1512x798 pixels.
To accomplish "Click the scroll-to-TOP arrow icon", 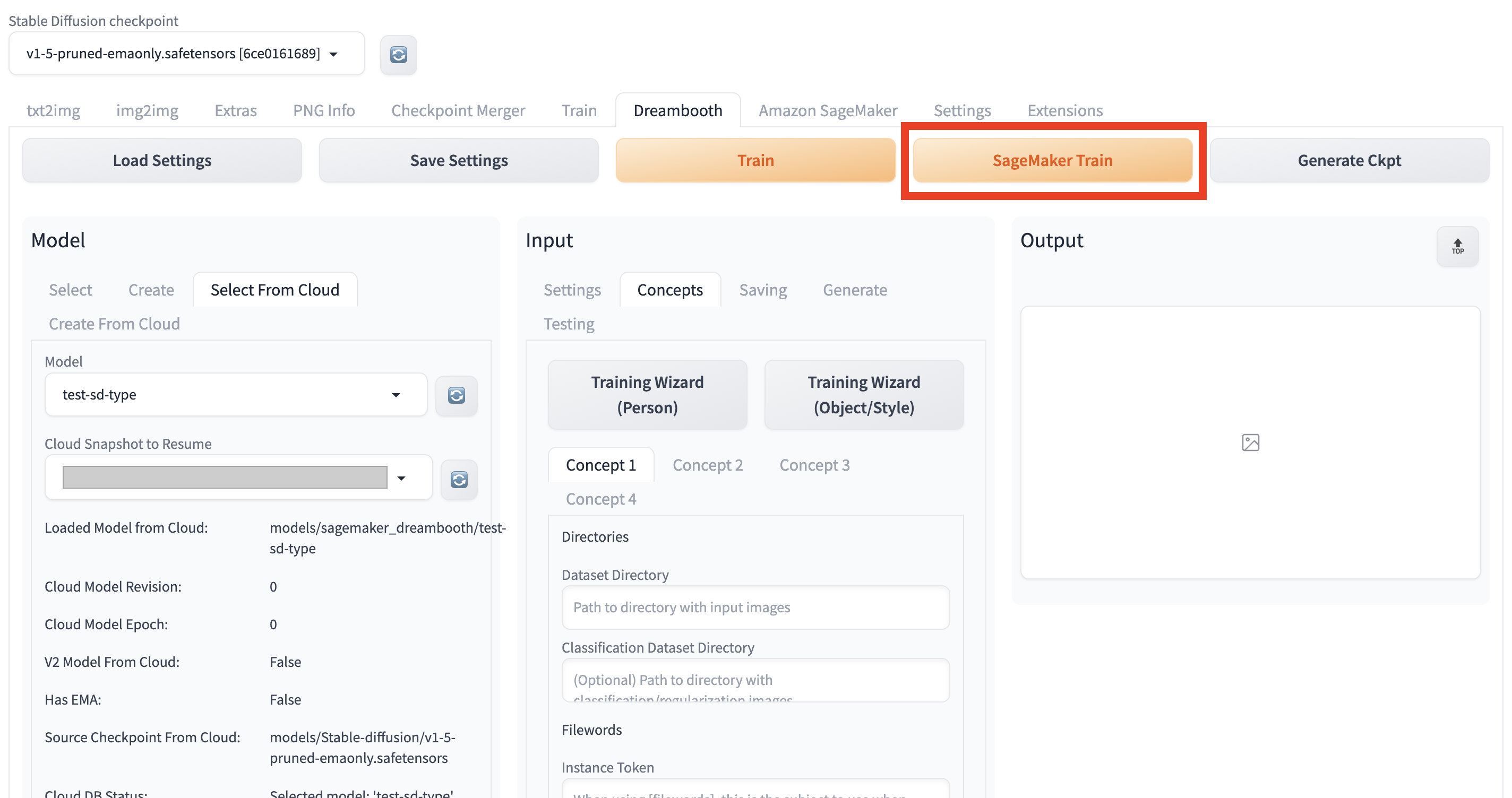I will (1457, 246).
